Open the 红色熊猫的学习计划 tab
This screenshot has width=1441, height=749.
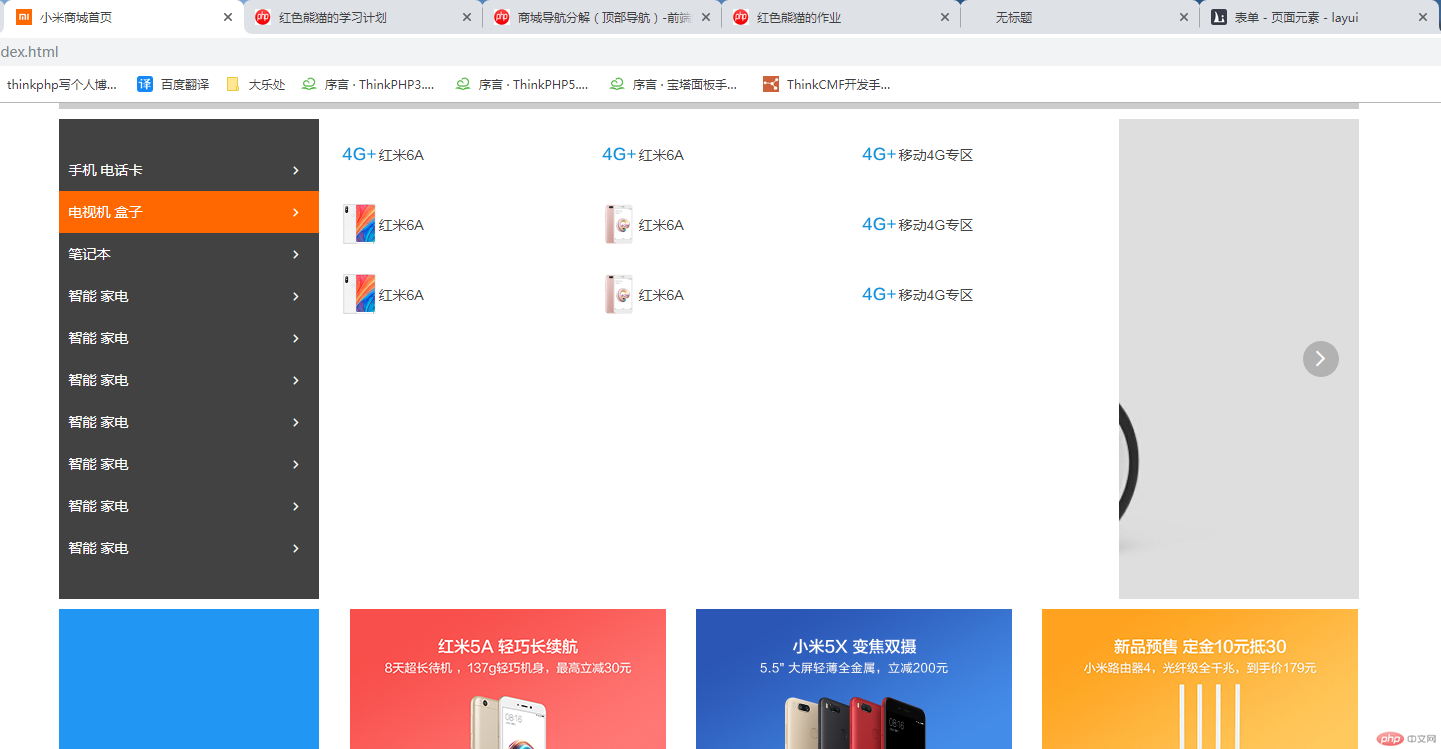pos(362,18)
